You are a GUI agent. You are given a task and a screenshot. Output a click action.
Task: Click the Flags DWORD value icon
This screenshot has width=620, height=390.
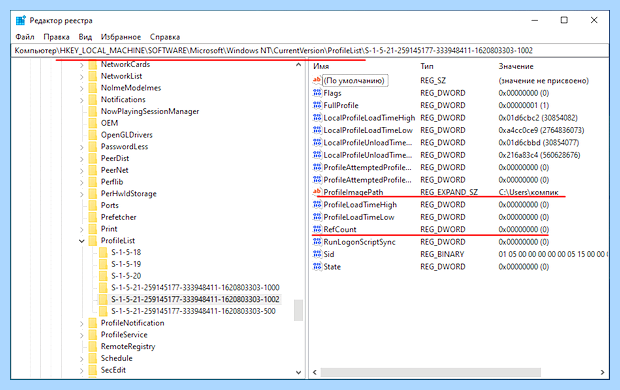click(x=317, y=93)
